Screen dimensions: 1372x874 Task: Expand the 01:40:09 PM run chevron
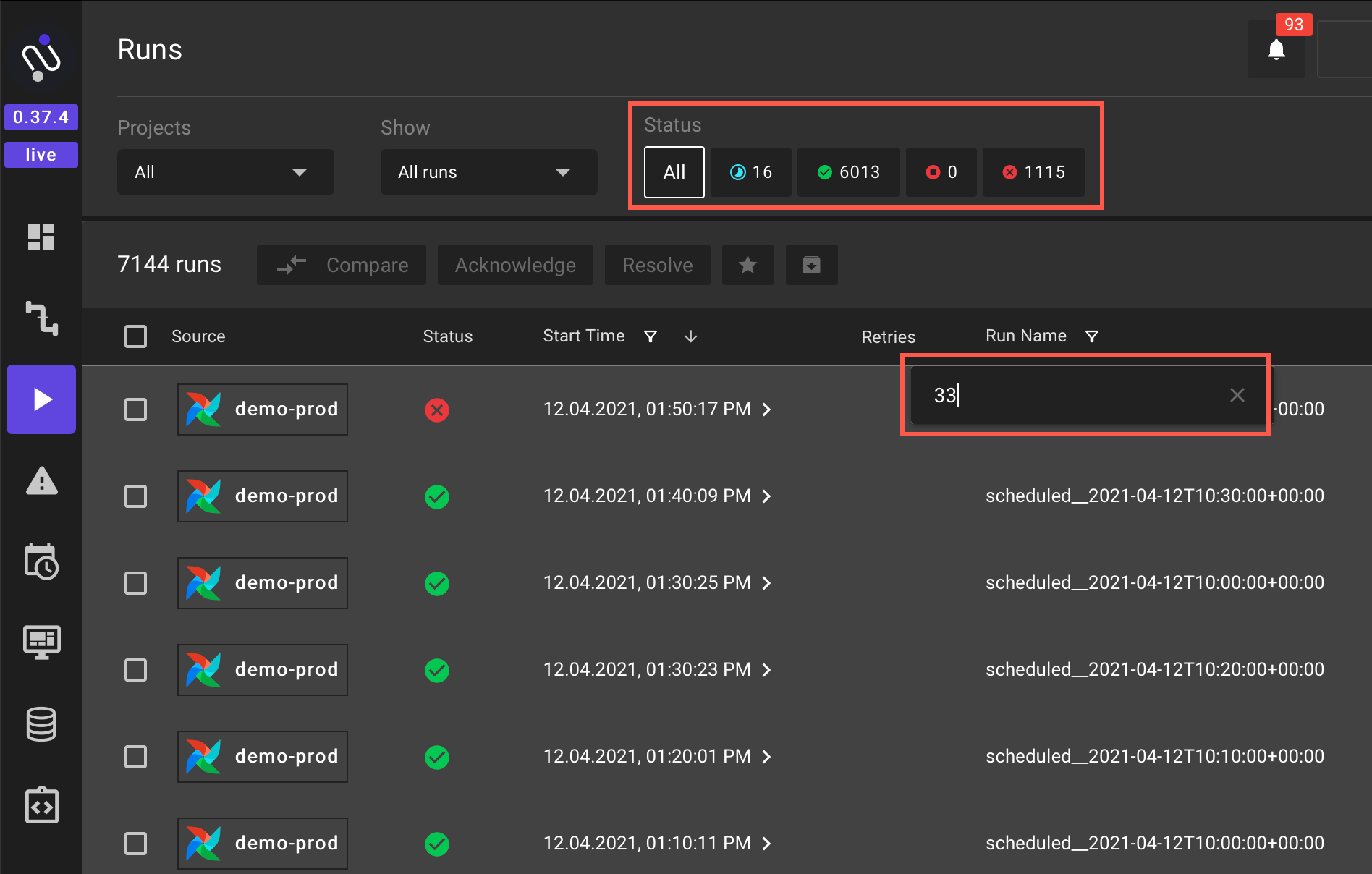[767, 496]
